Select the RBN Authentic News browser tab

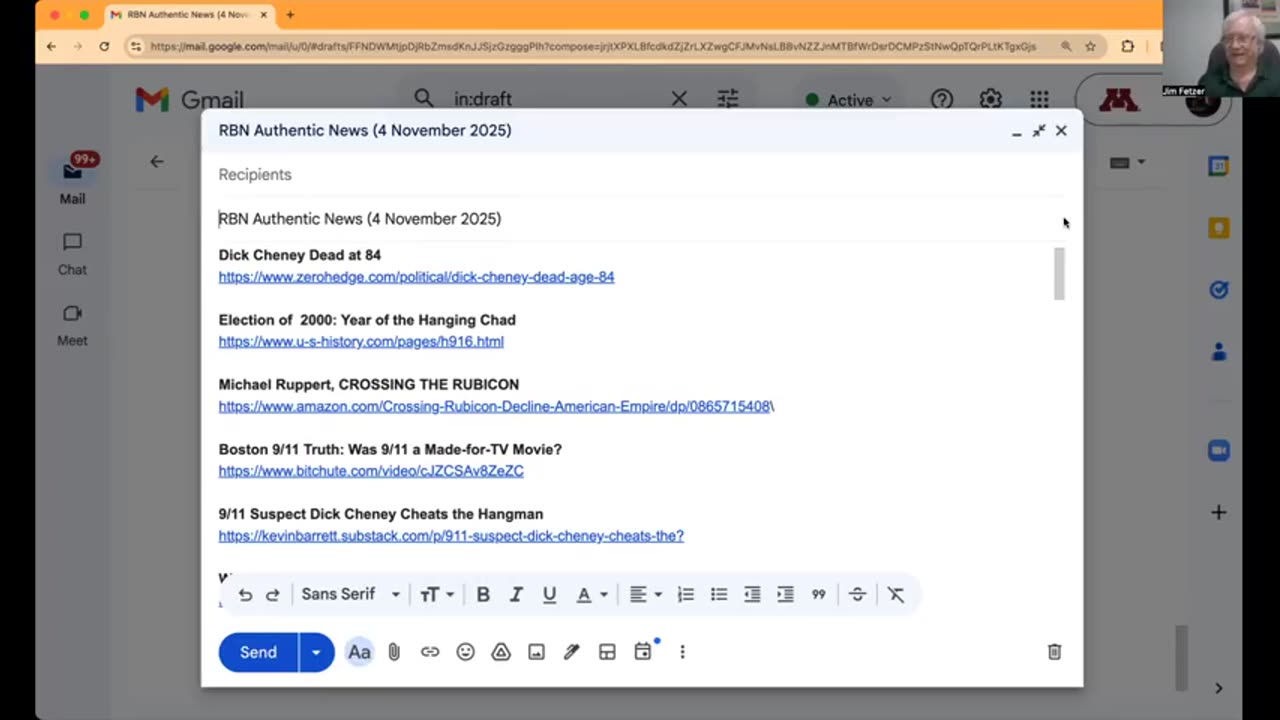(189, 15)
